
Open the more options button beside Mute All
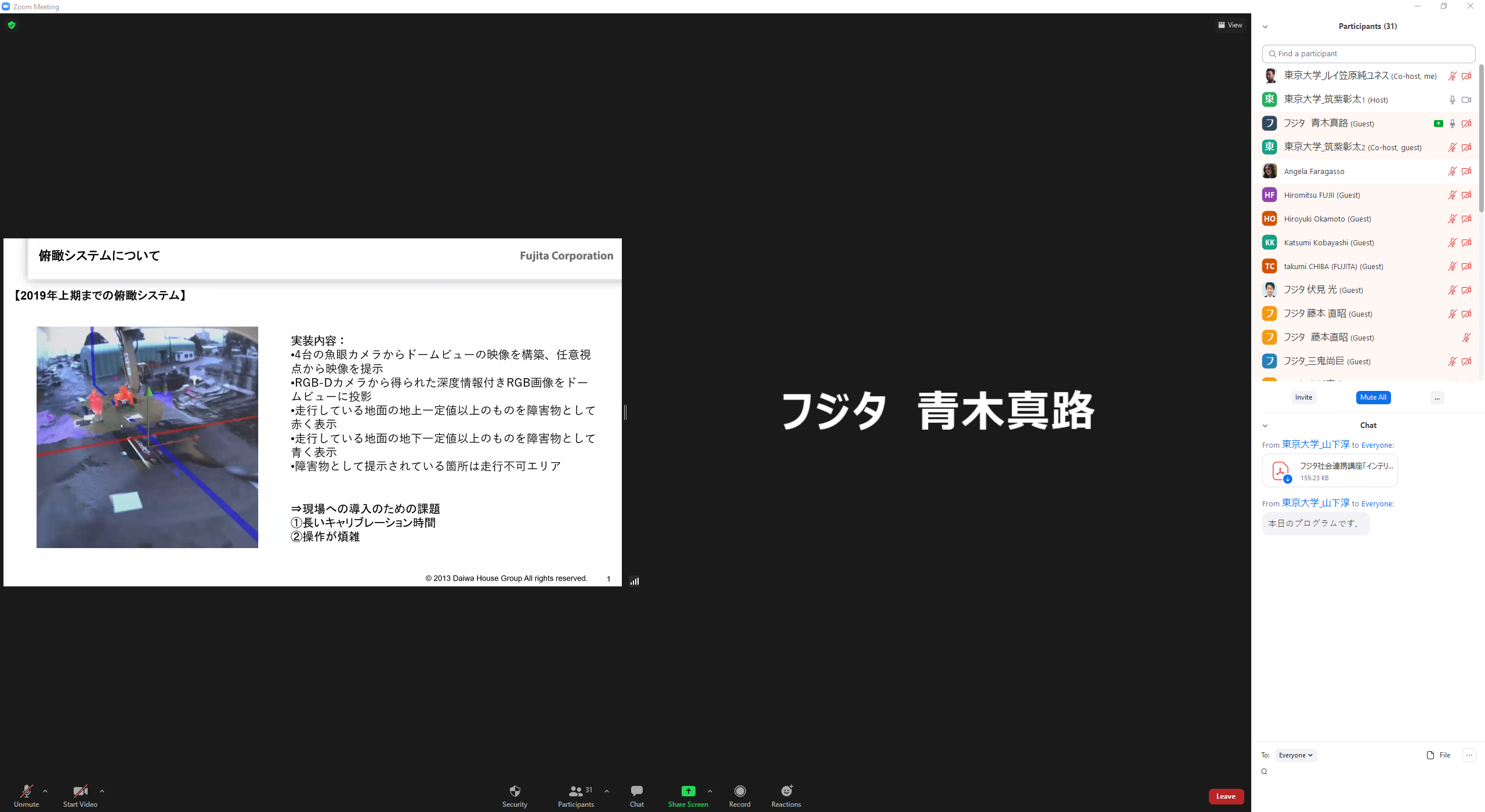pyautogui.click(x=1437, y=397)
